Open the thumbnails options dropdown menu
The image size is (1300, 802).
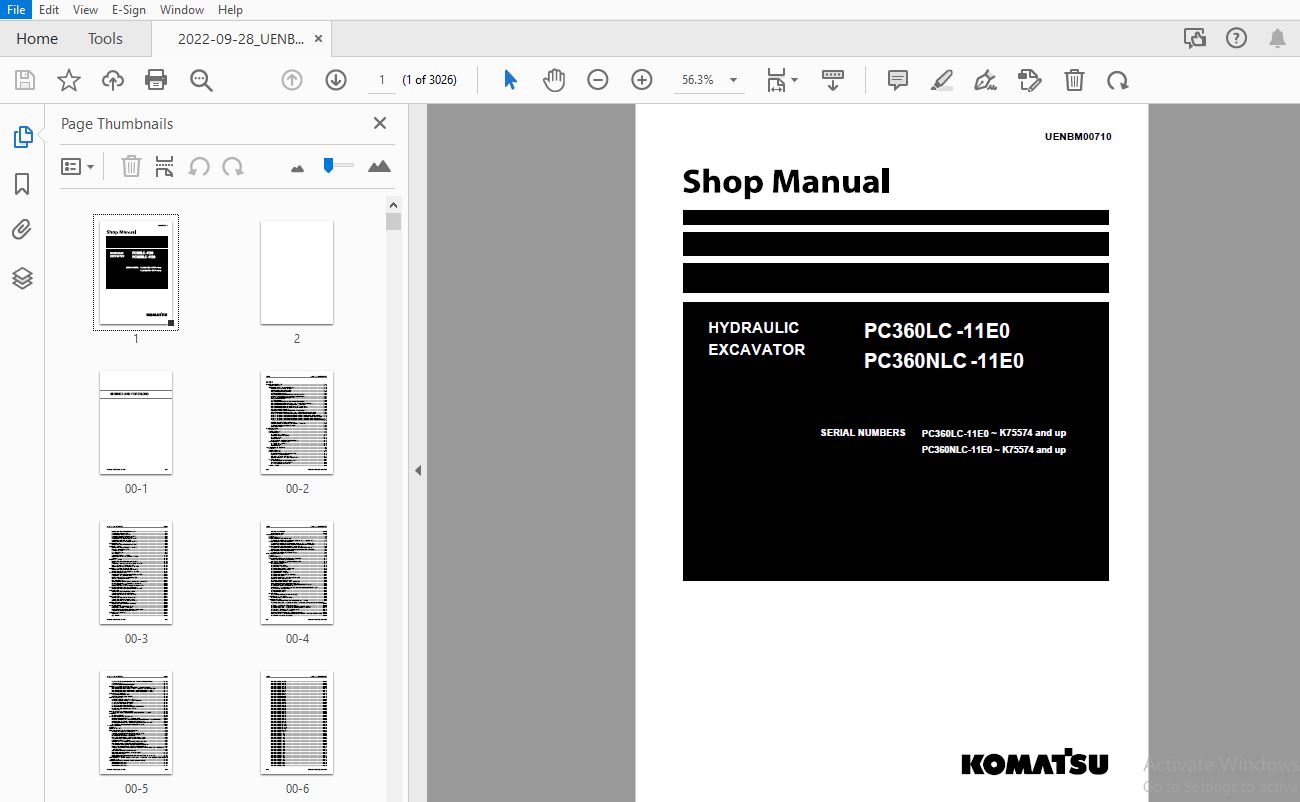(78, 166)
